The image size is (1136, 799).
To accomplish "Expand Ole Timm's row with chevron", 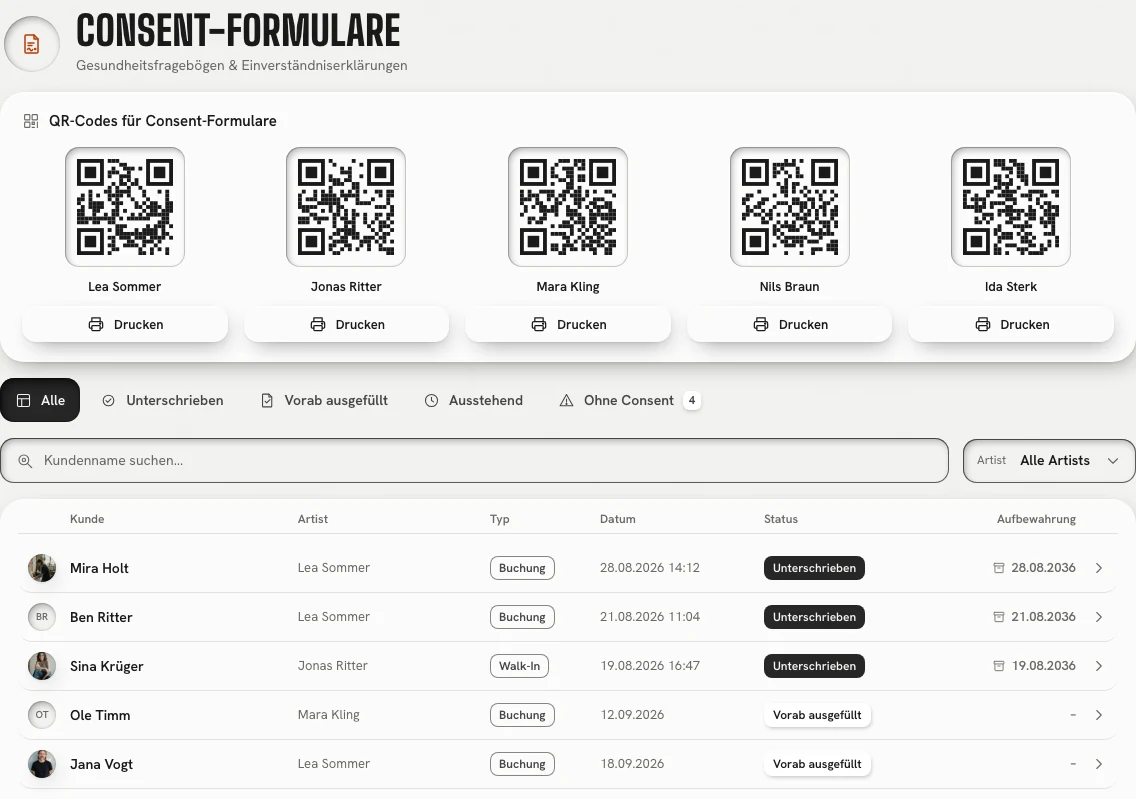I will point(1099,715).
